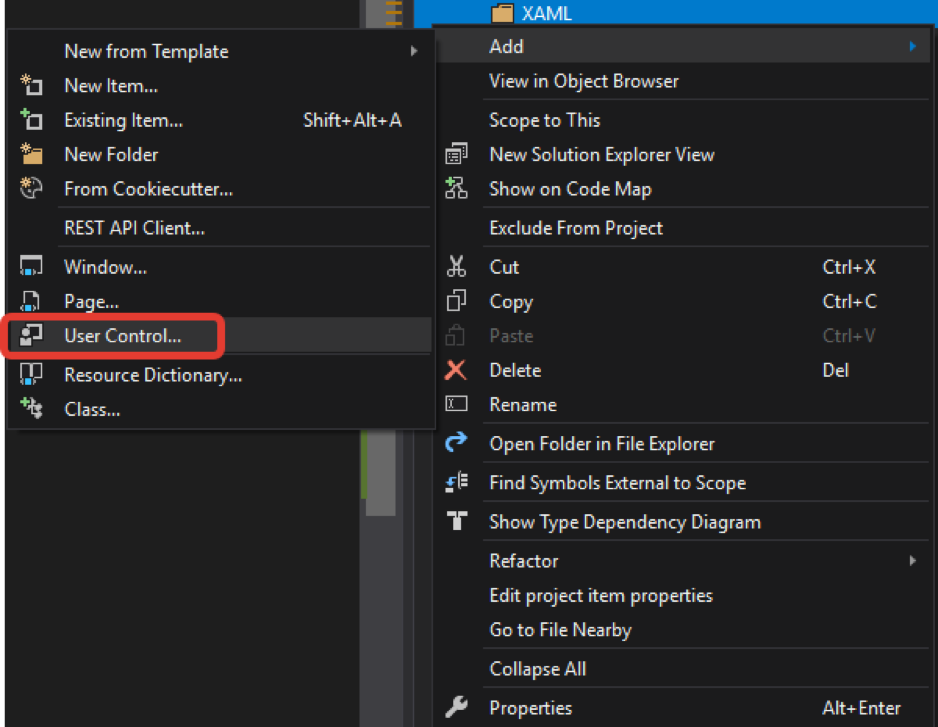The height and width of the screenshot is (727, 938).
Task: Choose Collapse All from context menu
Action: tap(537, 669)
